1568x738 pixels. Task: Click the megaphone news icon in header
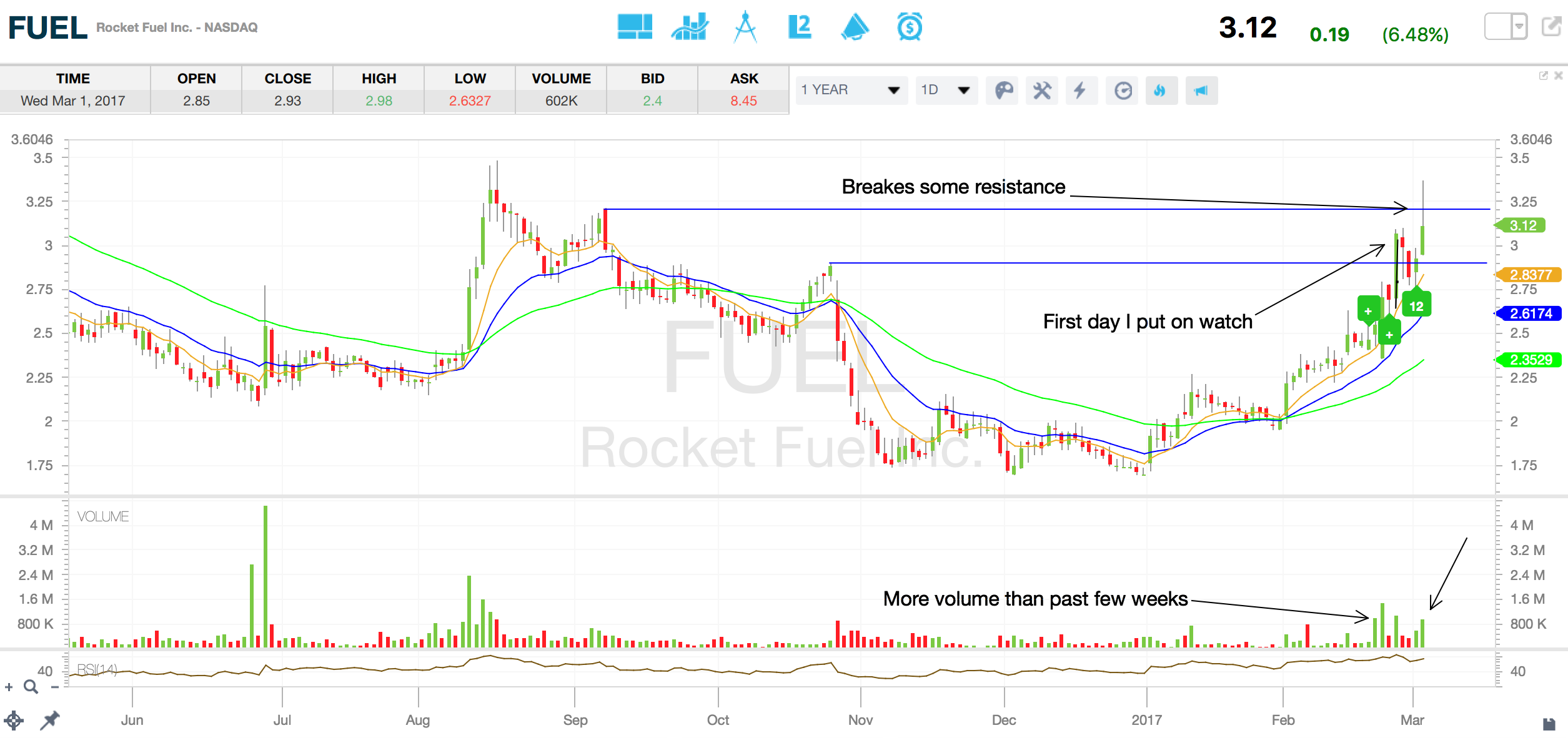[x=855, y=27]
